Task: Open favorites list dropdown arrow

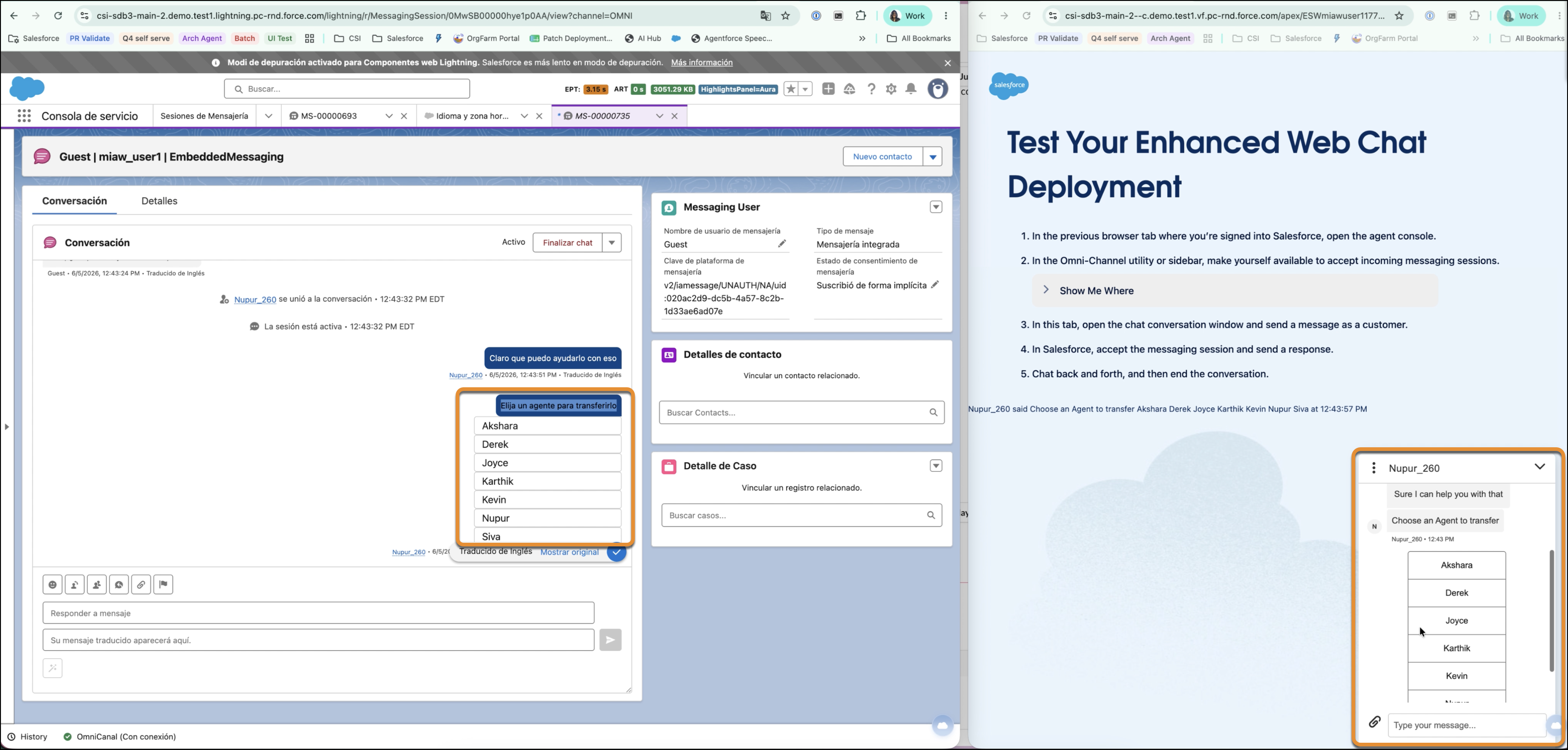Action: point(805,89)
